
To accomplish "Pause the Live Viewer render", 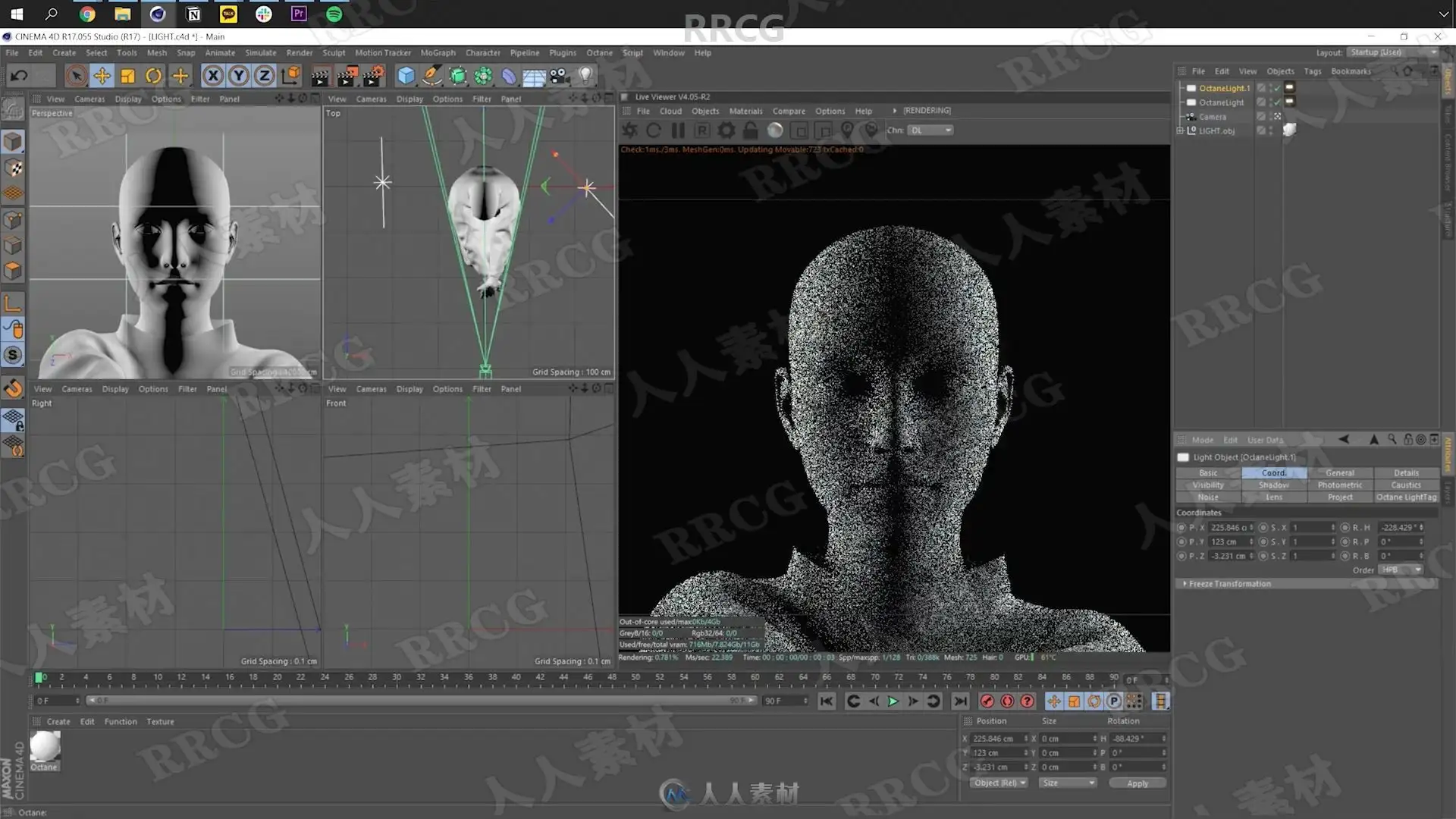I will [678, 130].
